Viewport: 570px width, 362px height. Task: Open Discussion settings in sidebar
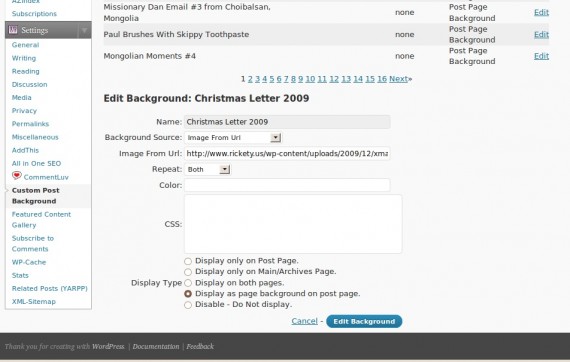tap(29, 84)
